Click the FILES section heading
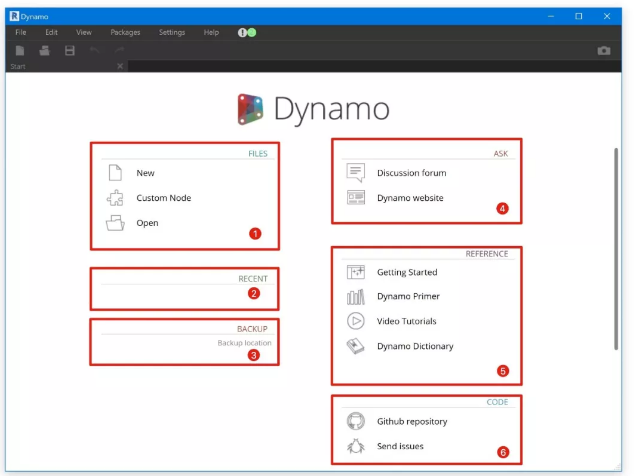 [x=258, y=154]
